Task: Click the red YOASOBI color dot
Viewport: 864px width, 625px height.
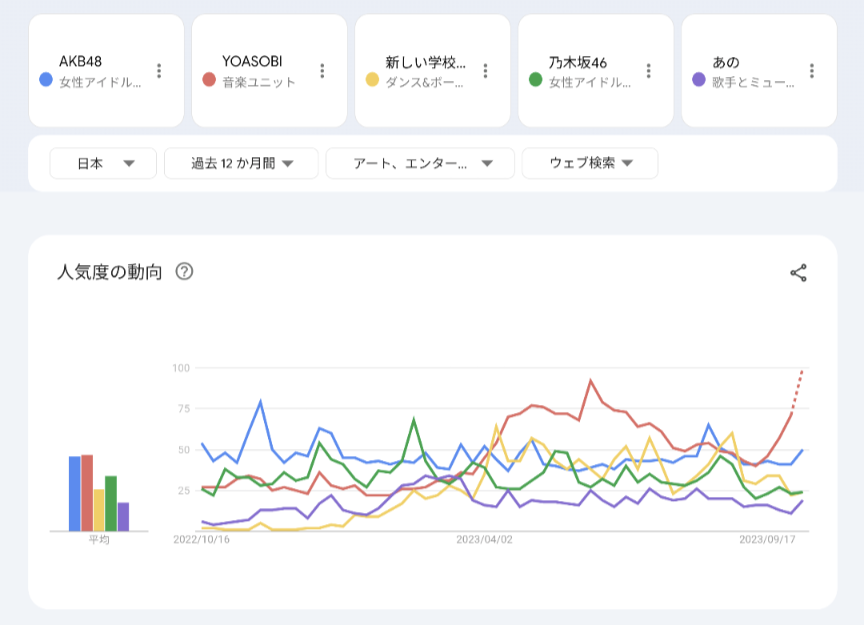Action: coord(208,79)
